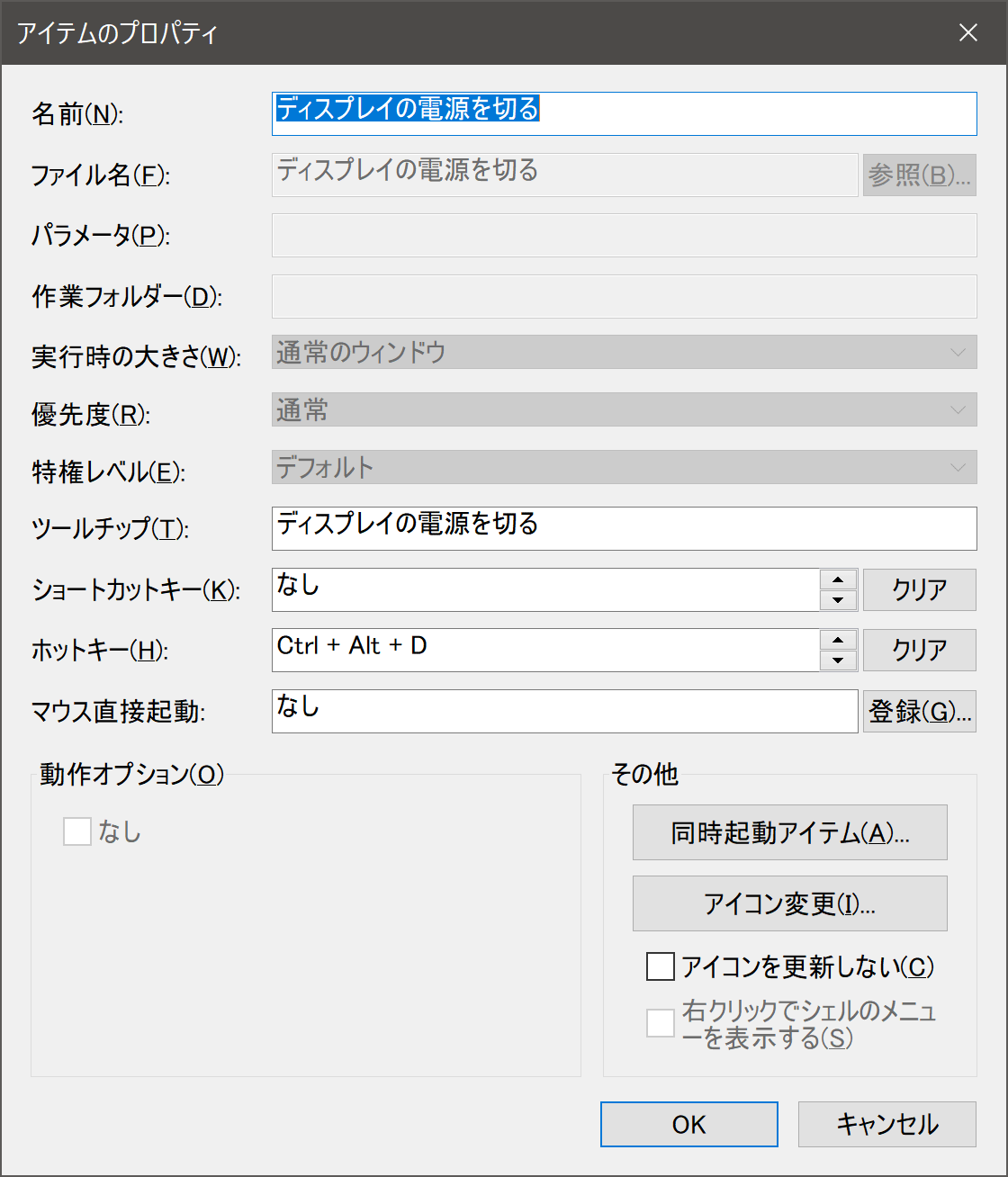The height and width of the screenshot is (1177, 1008).
Task: Click the ツールチップ text field
Action: [623, 528]
